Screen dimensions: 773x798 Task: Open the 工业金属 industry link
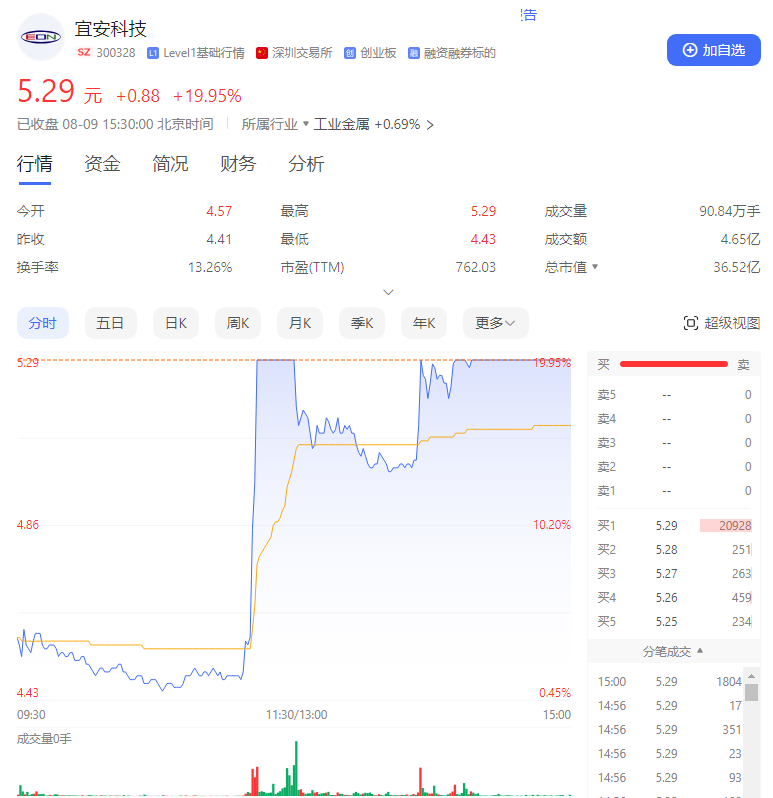(x=341, y=124)
